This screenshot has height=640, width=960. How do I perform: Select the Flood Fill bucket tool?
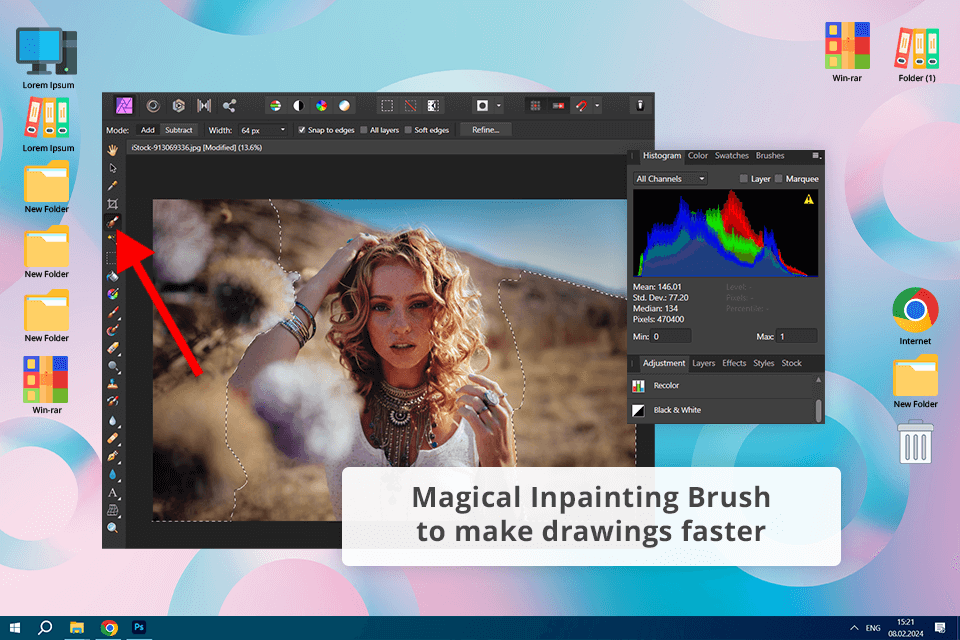pyautogui.click(x=113, y=276)
